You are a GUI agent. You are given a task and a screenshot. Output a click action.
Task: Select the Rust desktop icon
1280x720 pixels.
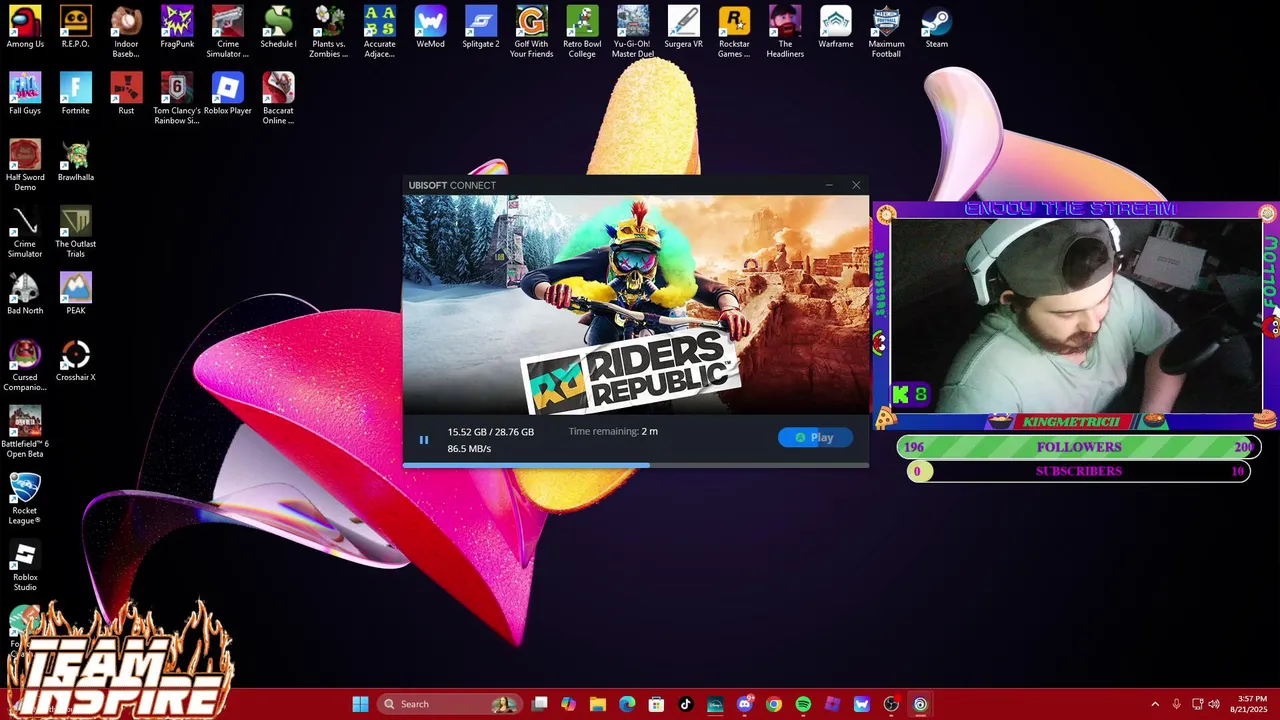pyautogui.click(x=126, y=94)
